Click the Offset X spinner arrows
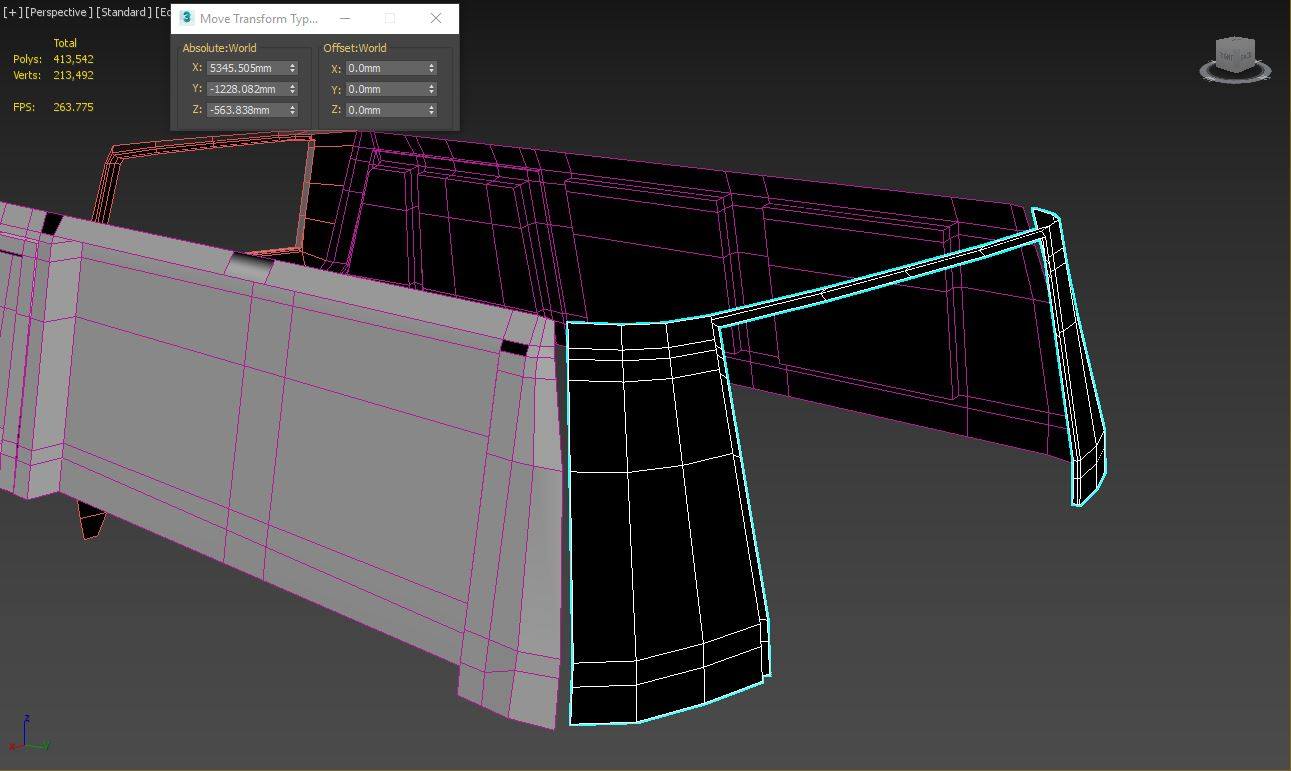This screenshot has width=1291, height=771. coord(431,68)
